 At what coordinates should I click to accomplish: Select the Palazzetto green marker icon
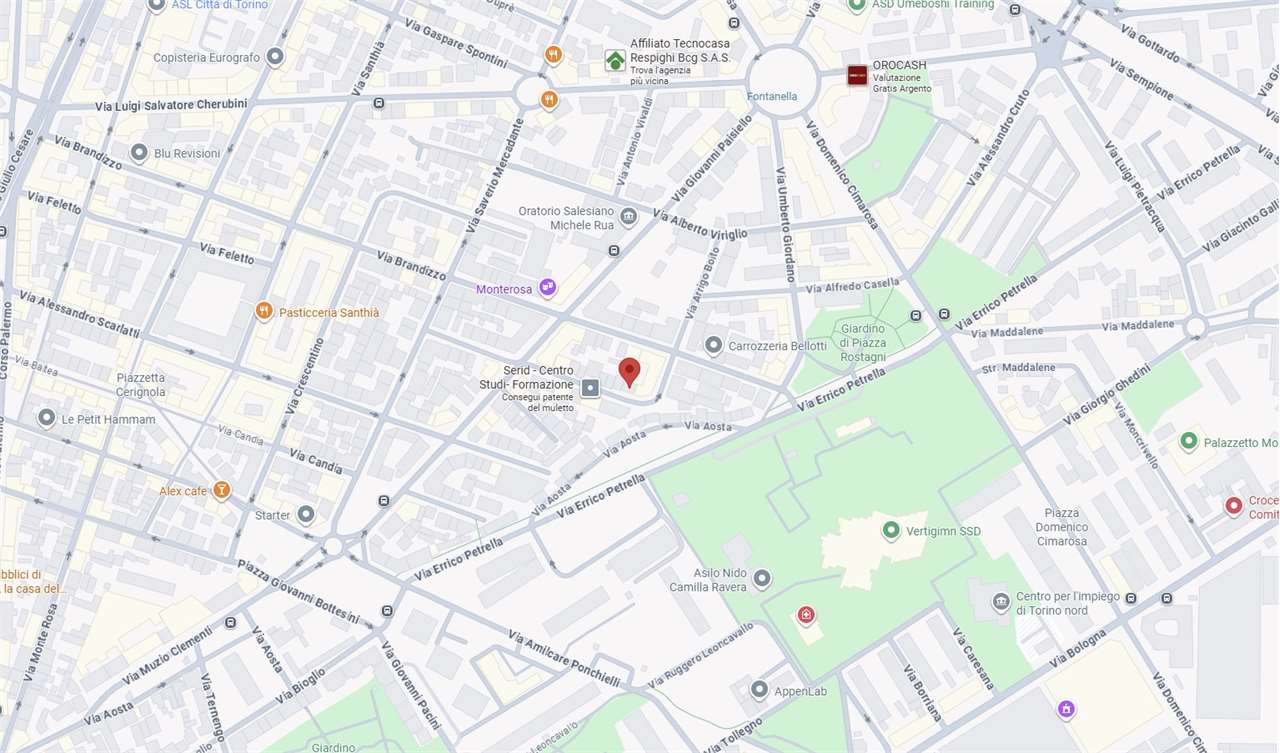pos(1188,441)
